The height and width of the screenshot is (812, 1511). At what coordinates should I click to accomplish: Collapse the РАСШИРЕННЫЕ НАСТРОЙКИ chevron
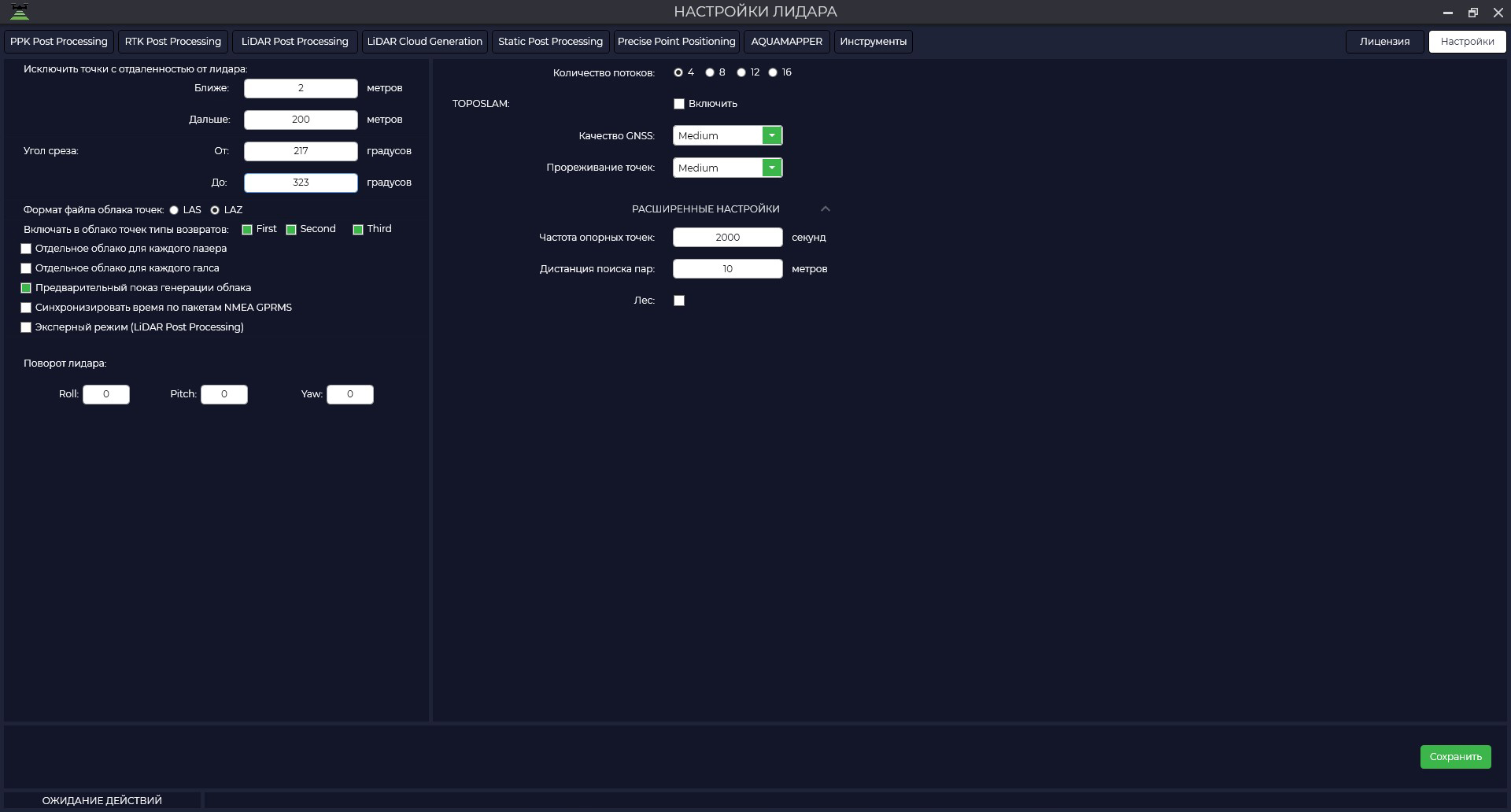[826, 209]
